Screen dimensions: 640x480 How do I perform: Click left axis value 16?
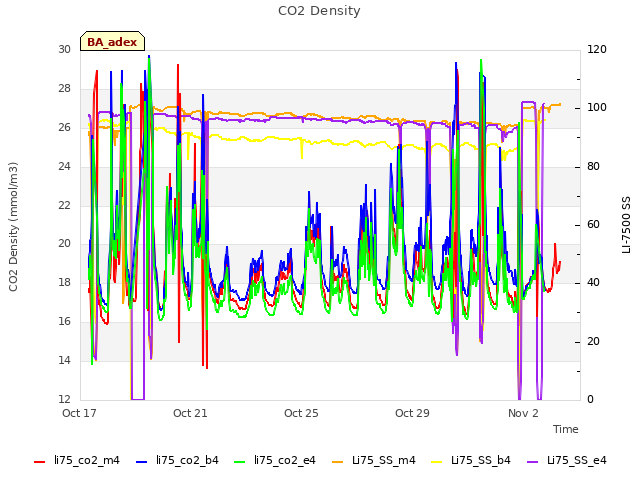point(64,322)
